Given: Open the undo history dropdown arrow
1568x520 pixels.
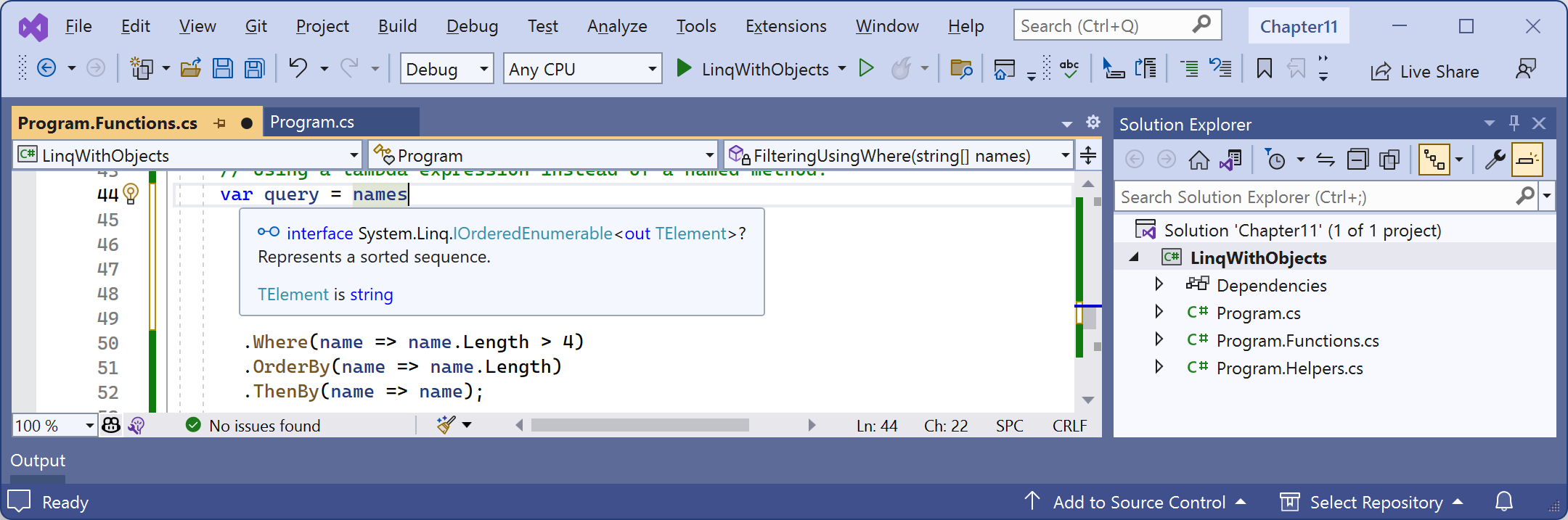Looking at the screenshot, I should [x=324, y=69].
